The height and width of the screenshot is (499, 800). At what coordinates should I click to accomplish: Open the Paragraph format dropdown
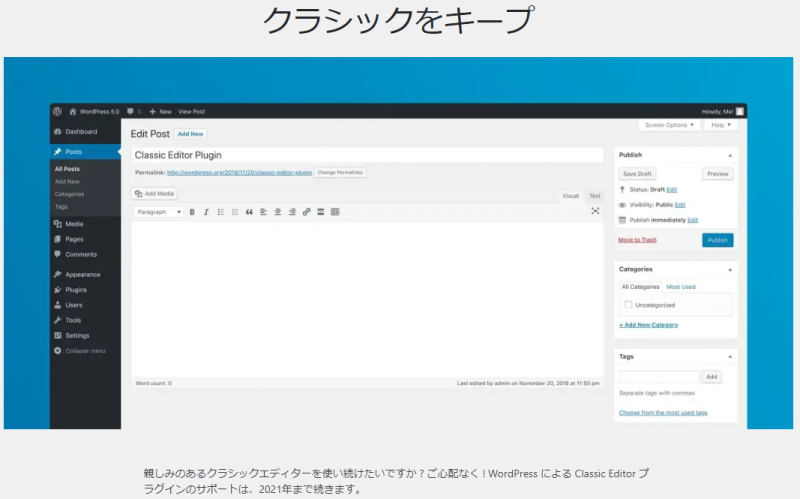[159, 212]
